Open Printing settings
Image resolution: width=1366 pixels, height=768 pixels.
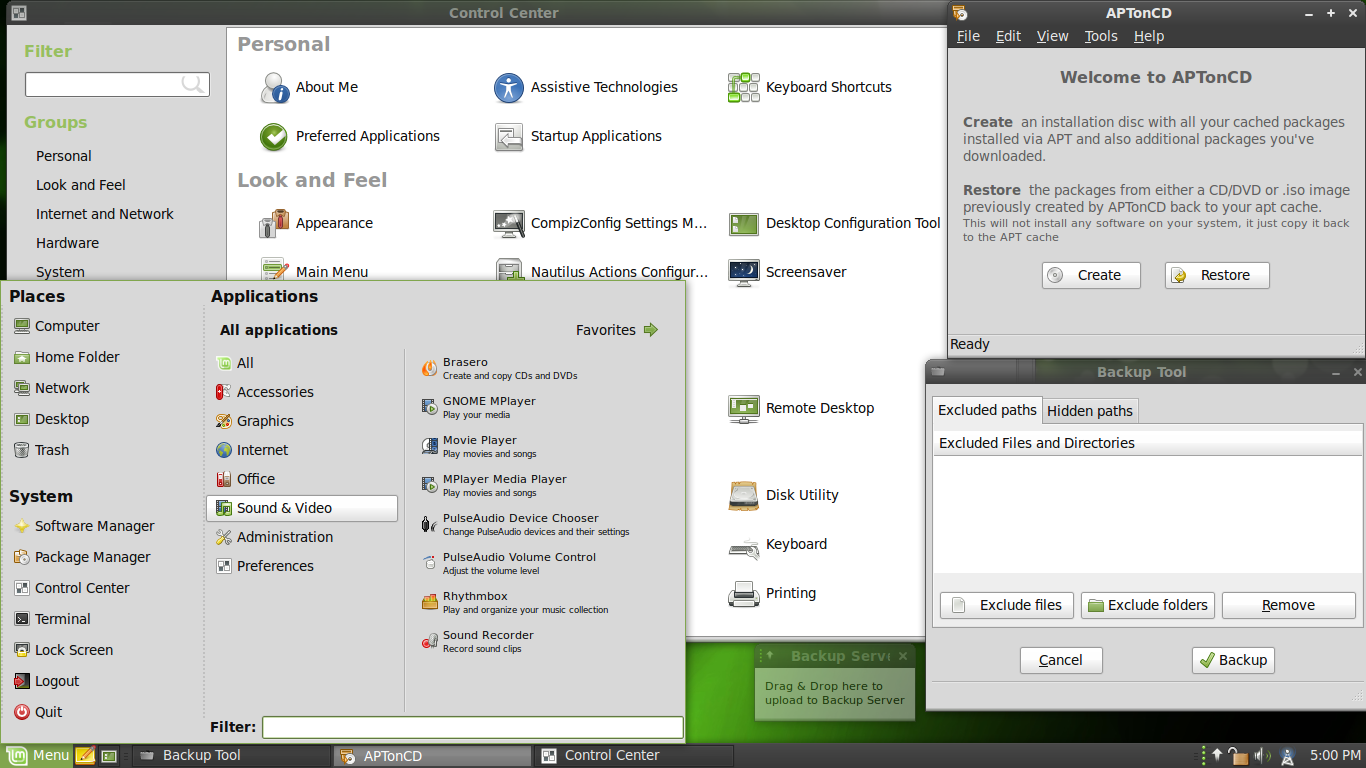point(772,593)
